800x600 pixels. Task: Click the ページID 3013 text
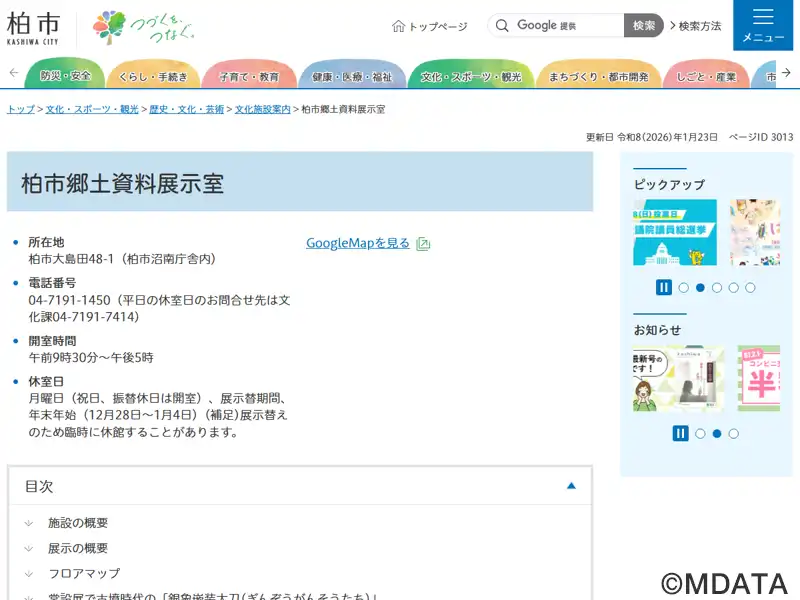click(761, 137)
